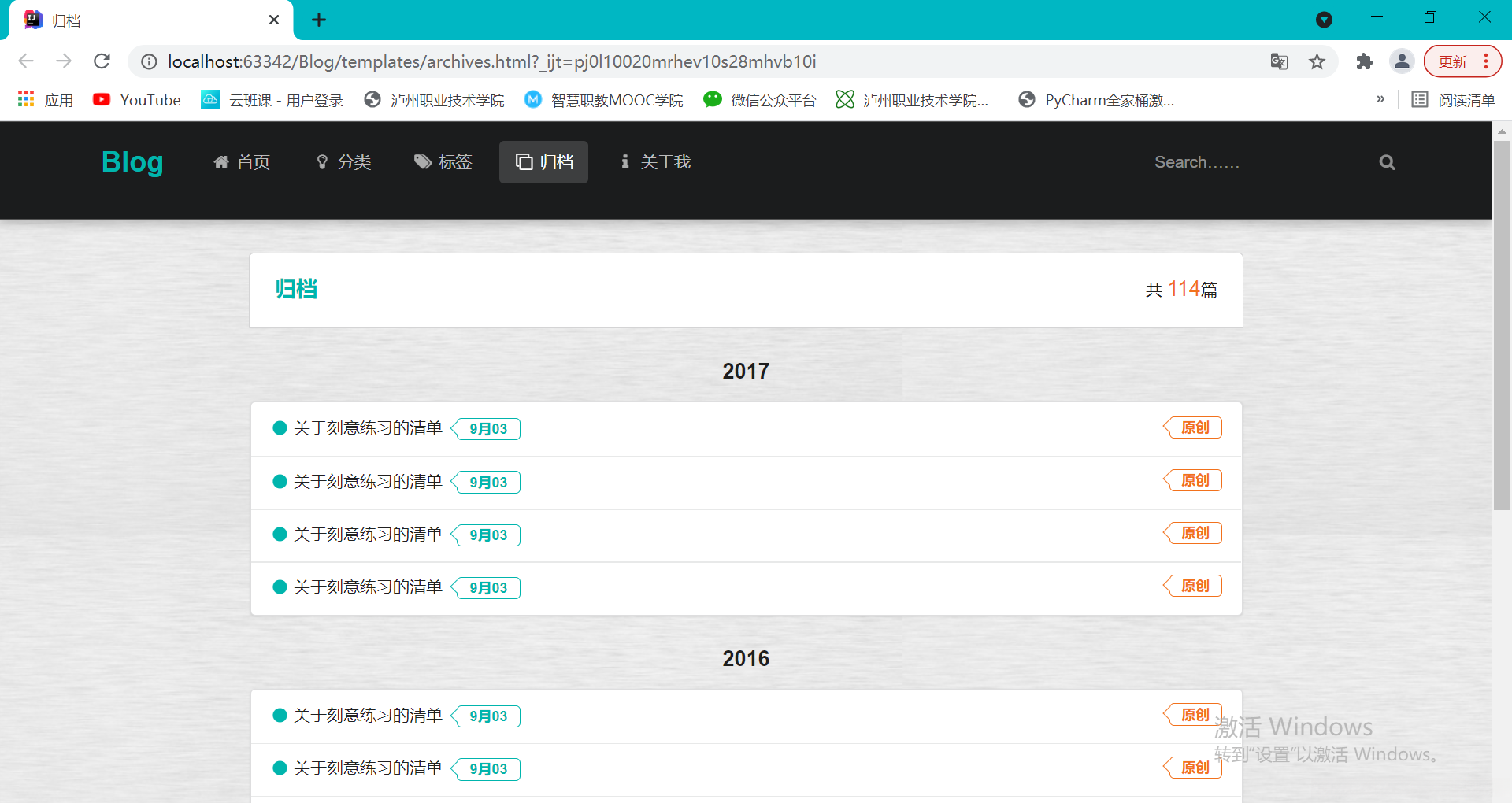Screen dimensions: 1512x803
Task: Go back to the previous page
Action: coord(26,61)
